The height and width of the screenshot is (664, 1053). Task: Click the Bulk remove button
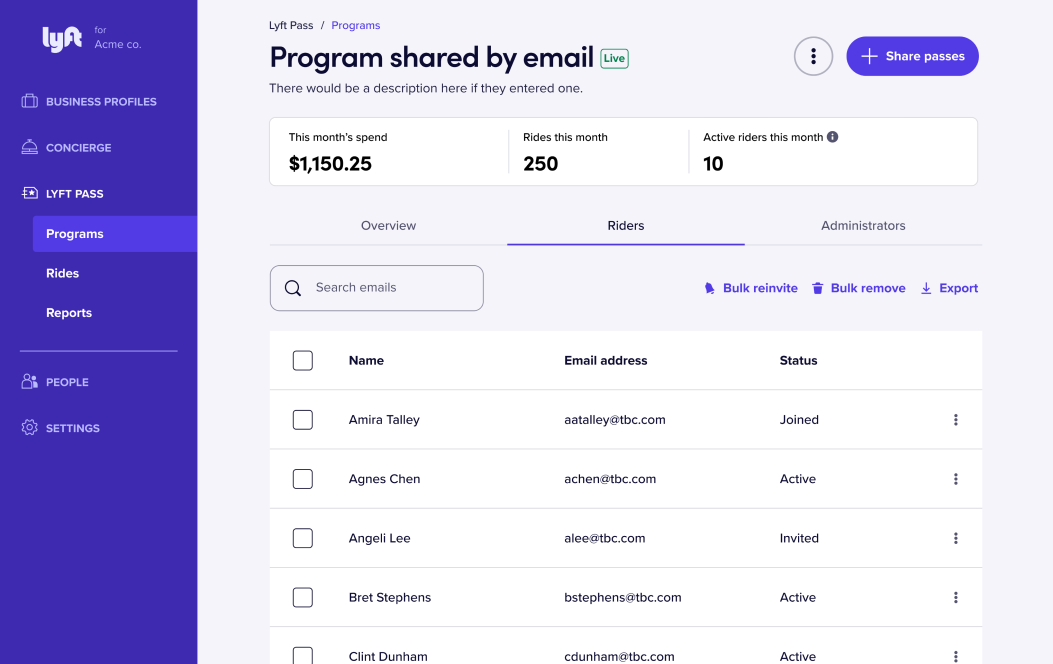[858, 288]
